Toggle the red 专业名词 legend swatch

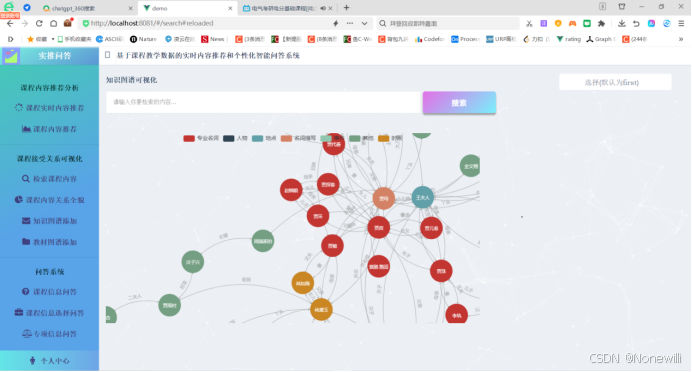coord(189,138)
